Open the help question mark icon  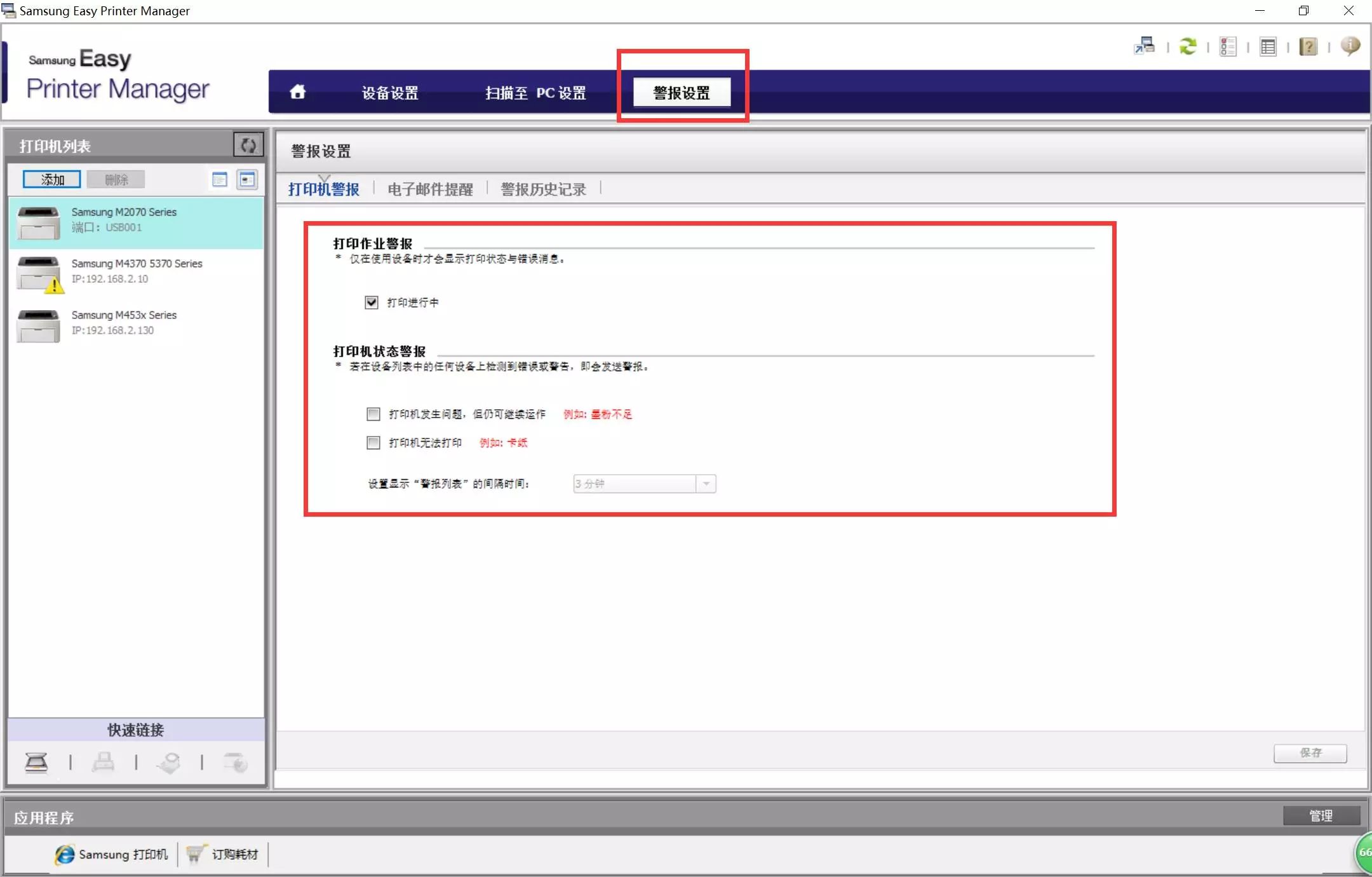(x=1308, y=46)
